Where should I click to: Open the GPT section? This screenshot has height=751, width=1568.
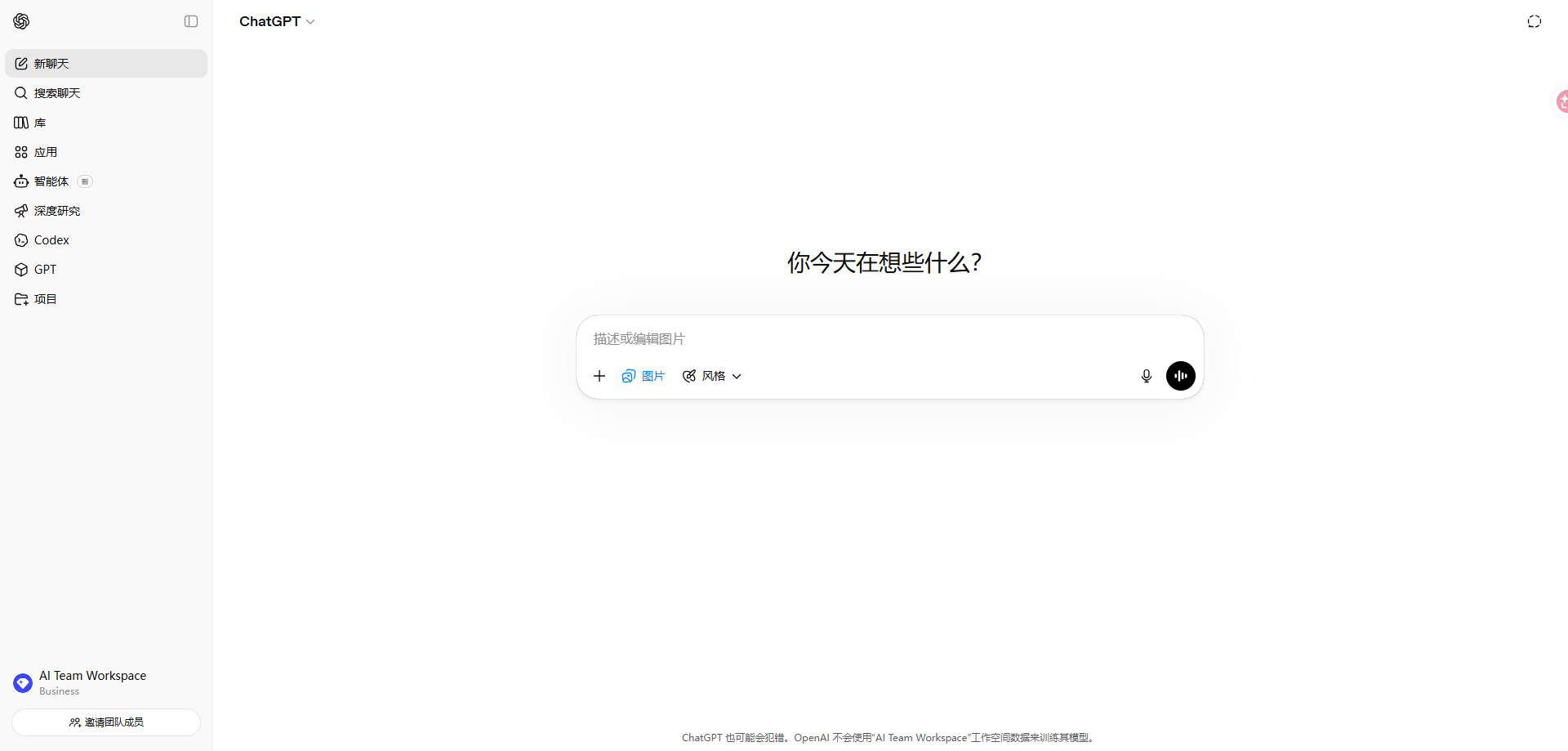click(x=106, y=270)
